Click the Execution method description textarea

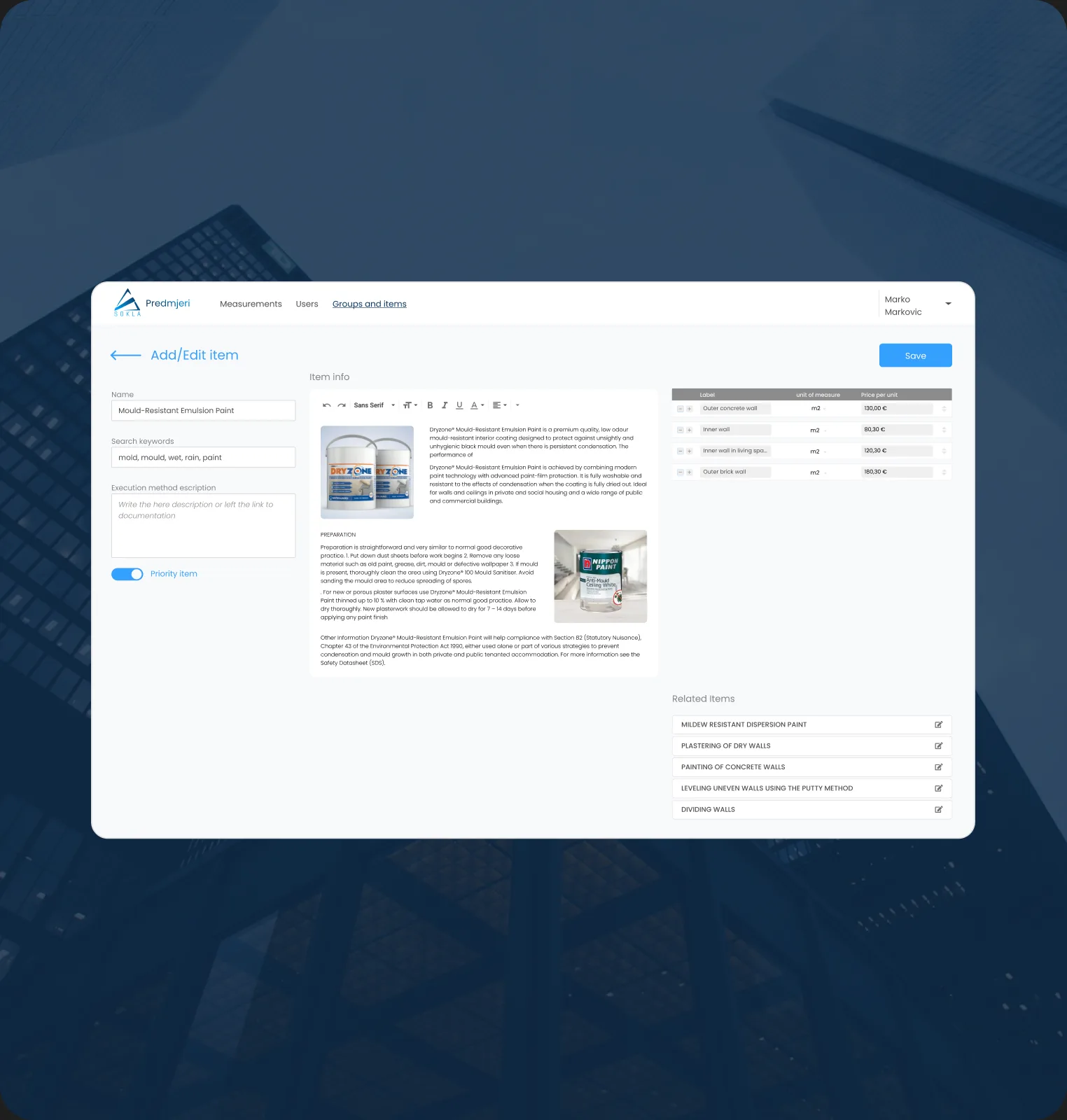point(203,526)
